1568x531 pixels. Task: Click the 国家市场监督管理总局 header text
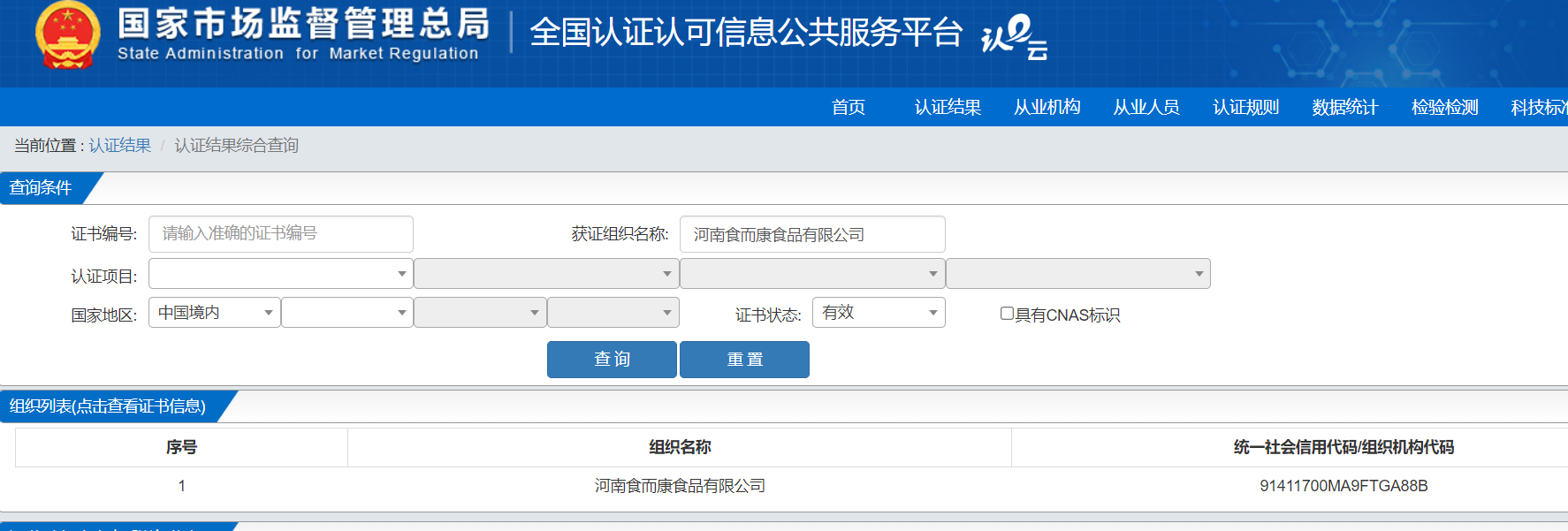click(303, 24)
